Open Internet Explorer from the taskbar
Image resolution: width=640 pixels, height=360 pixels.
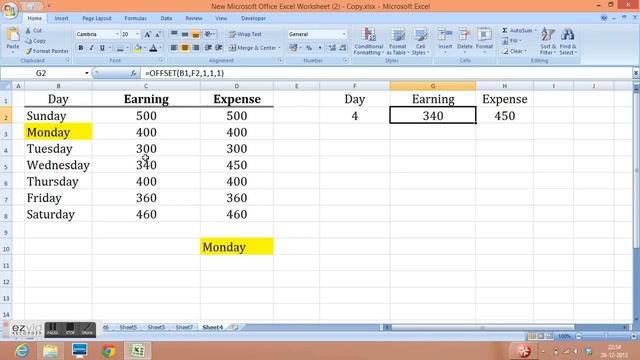pos(22,351)
